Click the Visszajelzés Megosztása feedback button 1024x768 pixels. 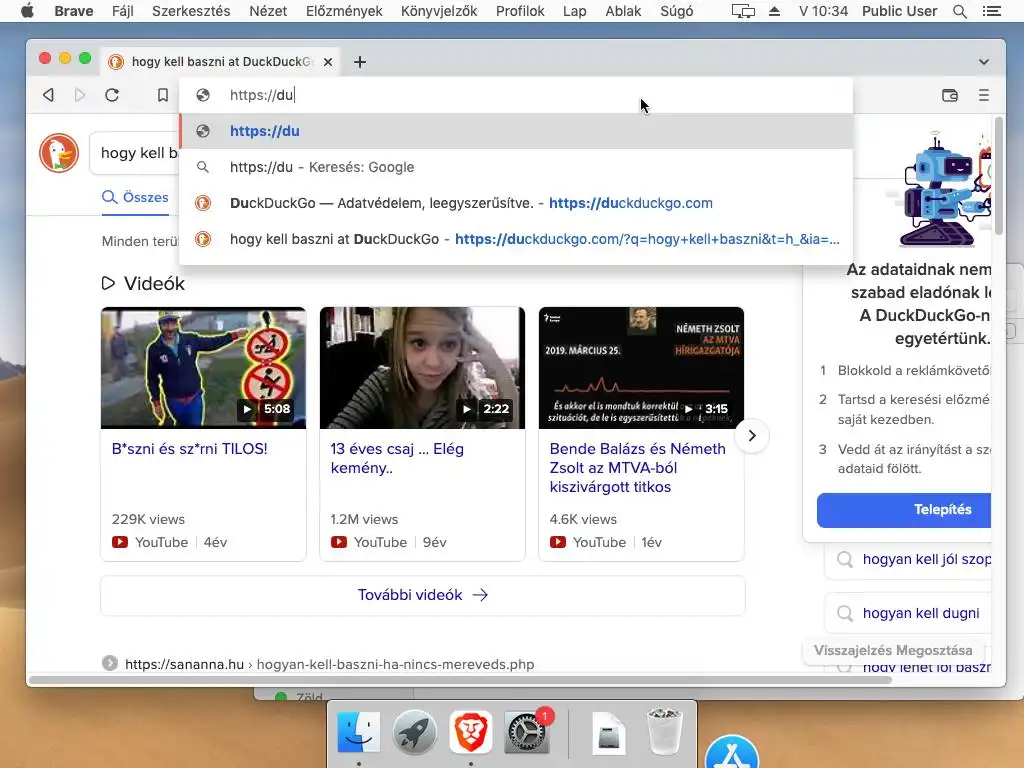click(x=893, y=650)
